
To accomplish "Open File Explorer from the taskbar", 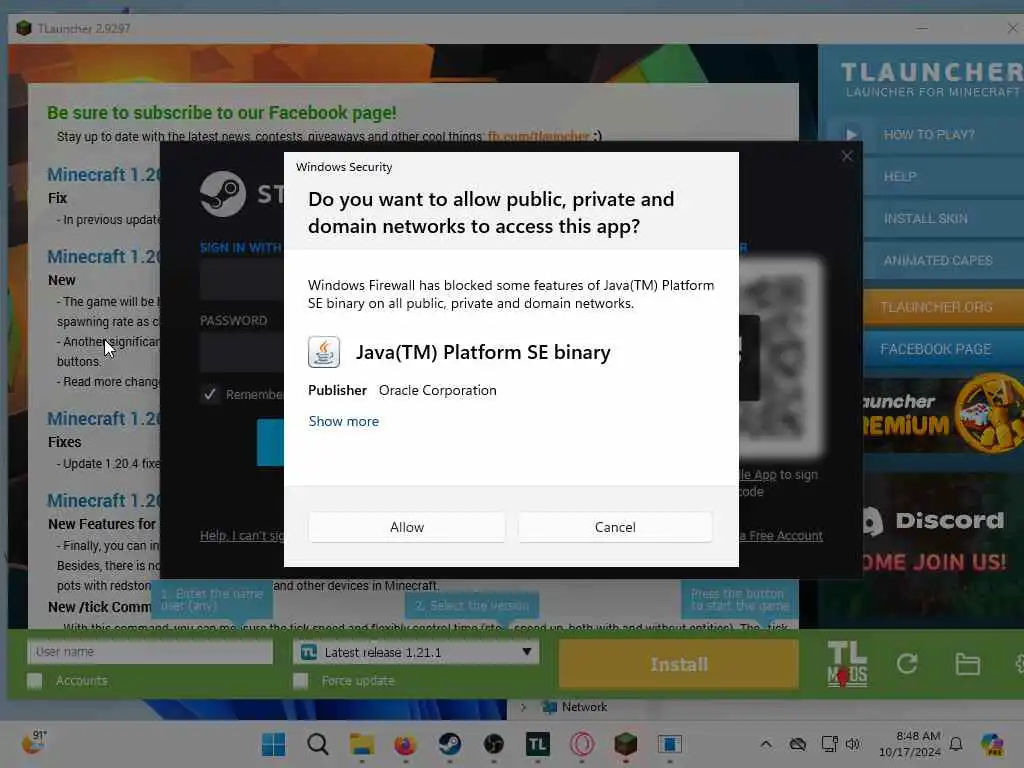I will coord(362,744).
